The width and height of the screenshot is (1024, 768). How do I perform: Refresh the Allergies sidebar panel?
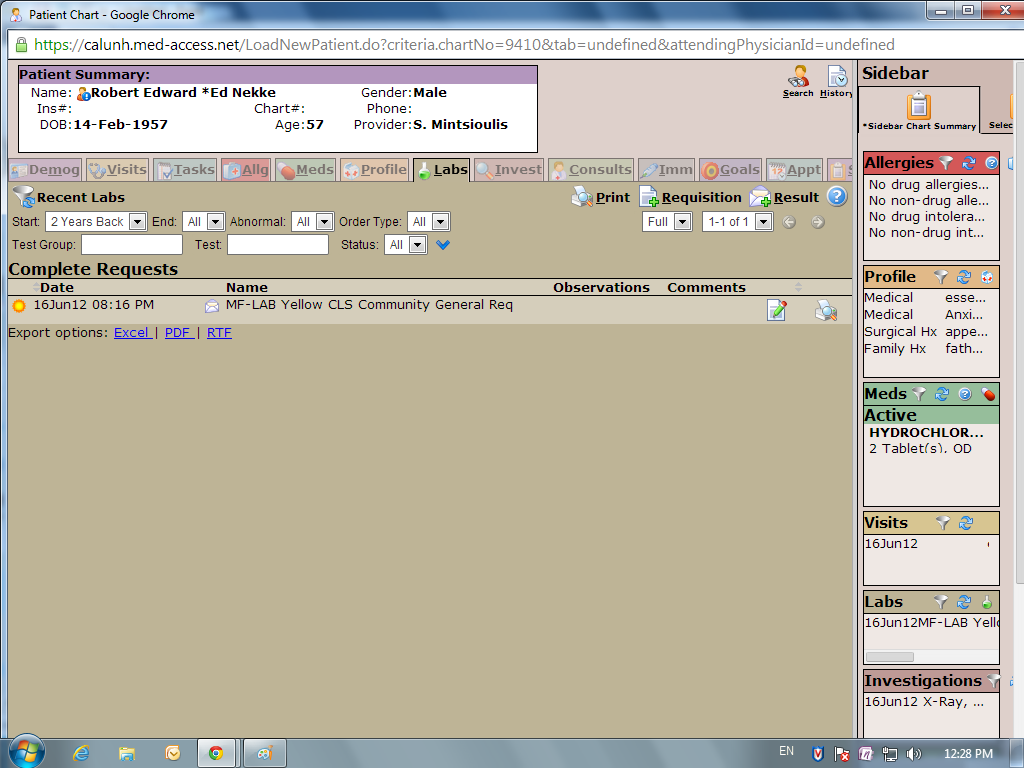pos(969,163)
